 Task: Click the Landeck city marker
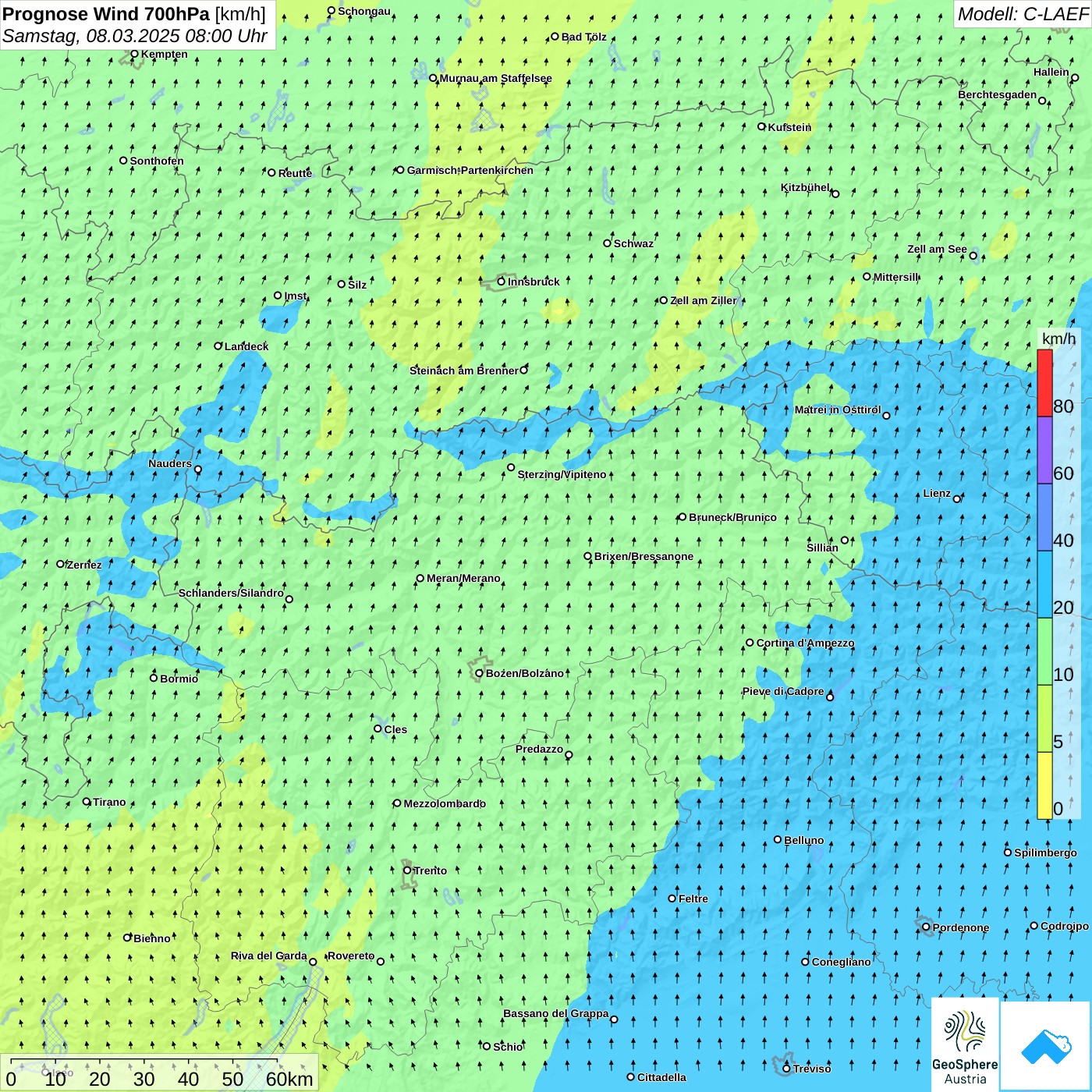(218, 346)
